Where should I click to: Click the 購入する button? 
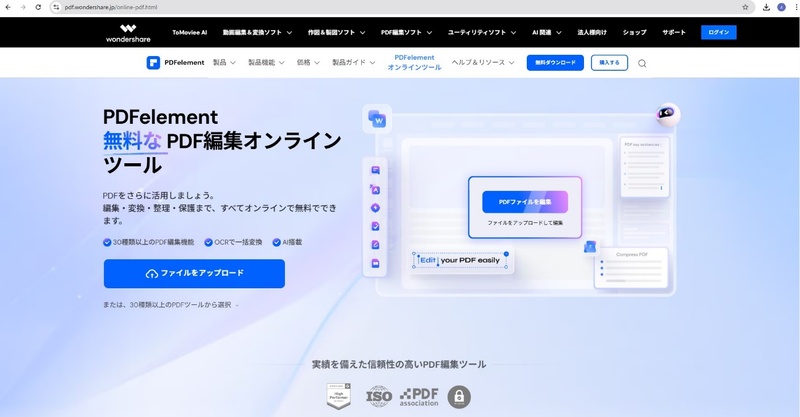click(x=609, y=63)
